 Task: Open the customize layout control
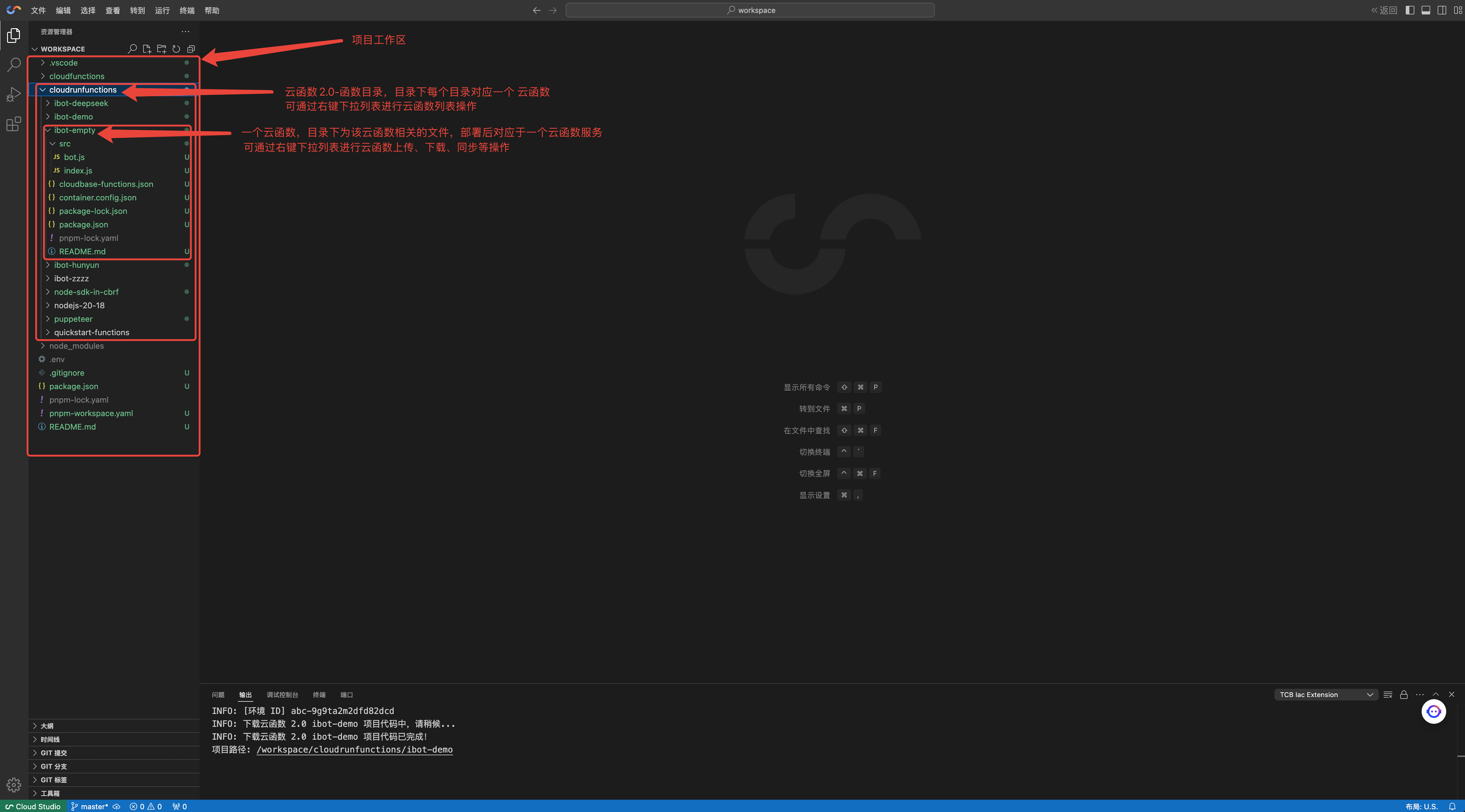(1458, 10)
